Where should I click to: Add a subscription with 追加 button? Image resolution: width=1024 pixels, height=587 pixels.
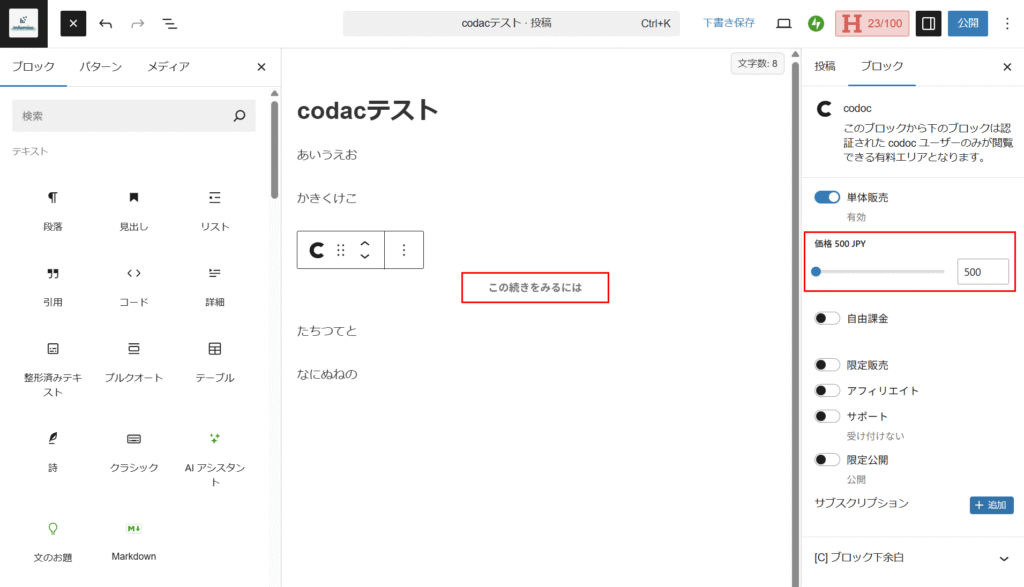(x=991, y=505)
